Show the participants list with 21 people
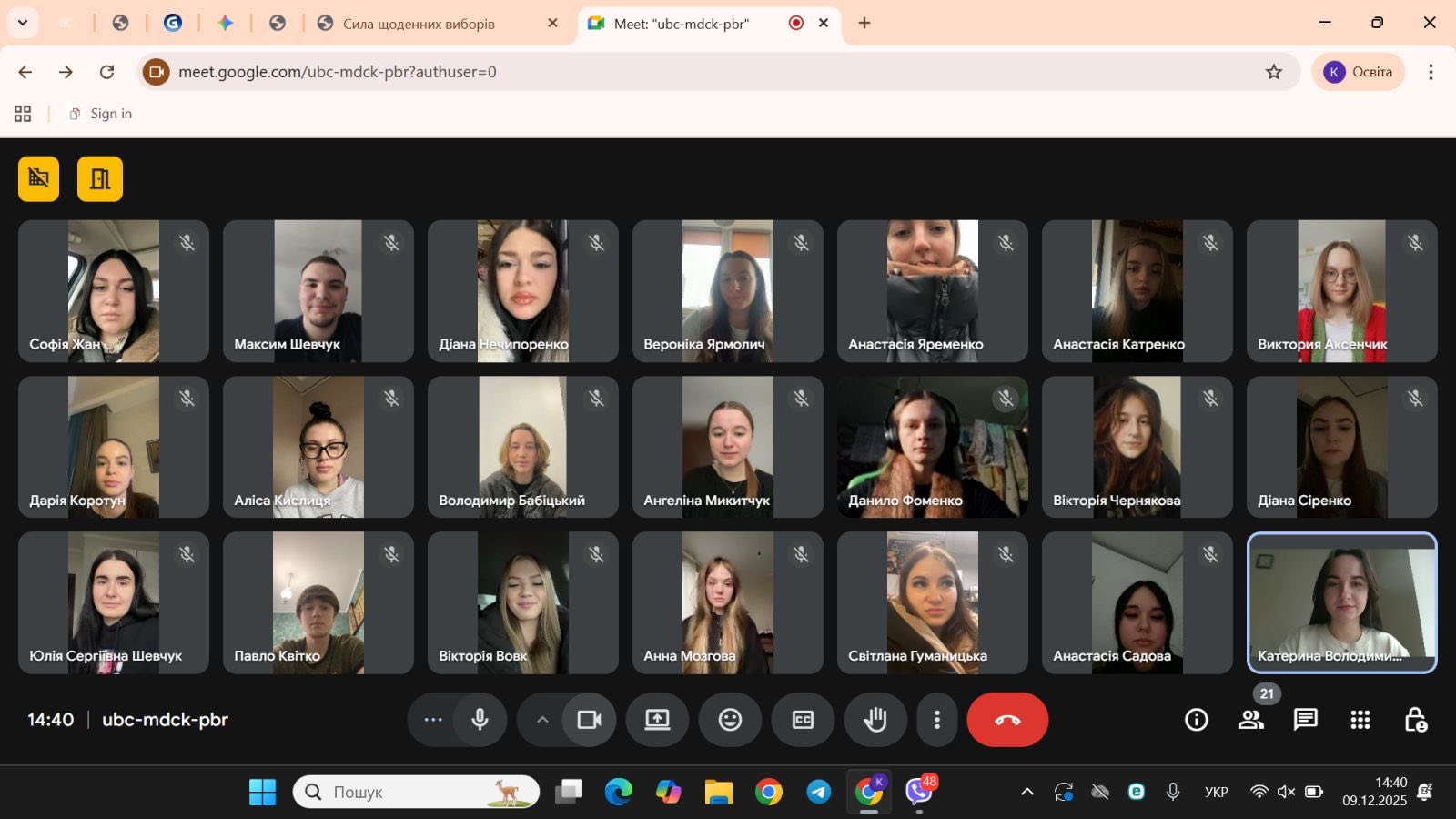1456x819 pixels. point(1251,720)
